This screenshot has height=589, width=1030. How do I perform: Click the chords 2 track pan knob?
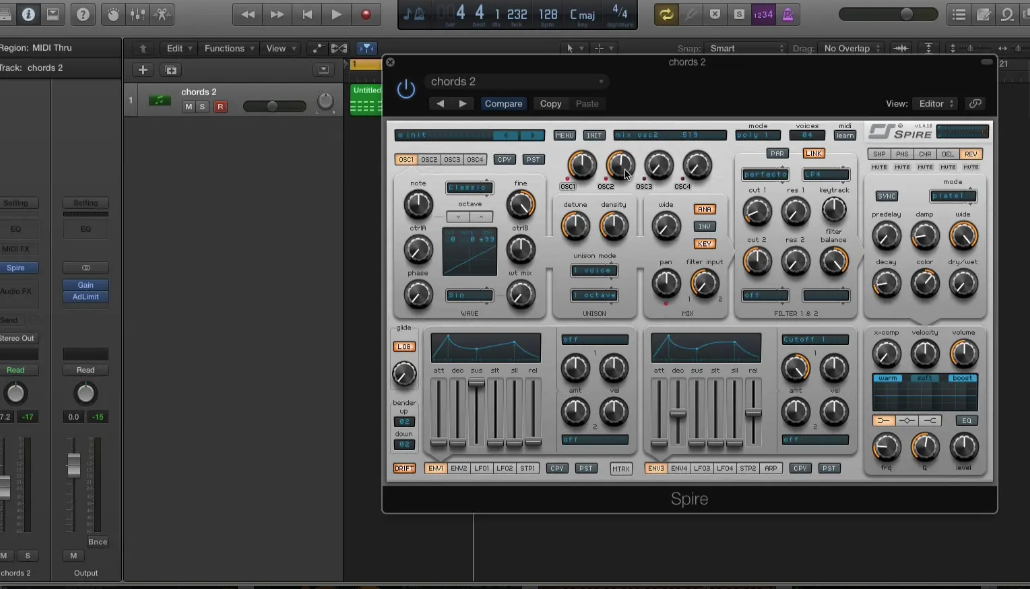click(325, 101)
